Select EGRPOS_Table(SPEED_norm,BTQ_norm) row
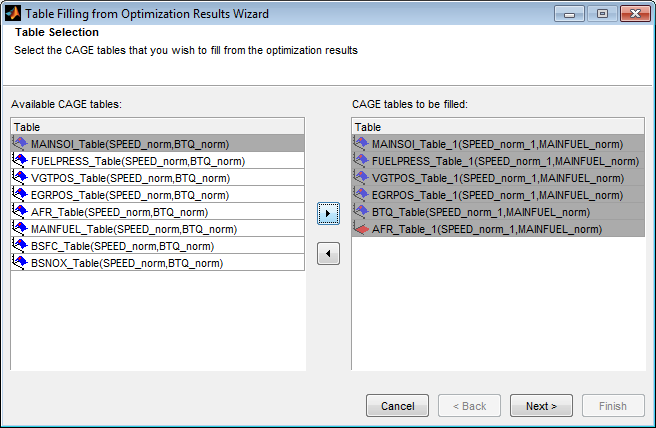The height and width of the screenshot is (428, 656). point(158,195)
